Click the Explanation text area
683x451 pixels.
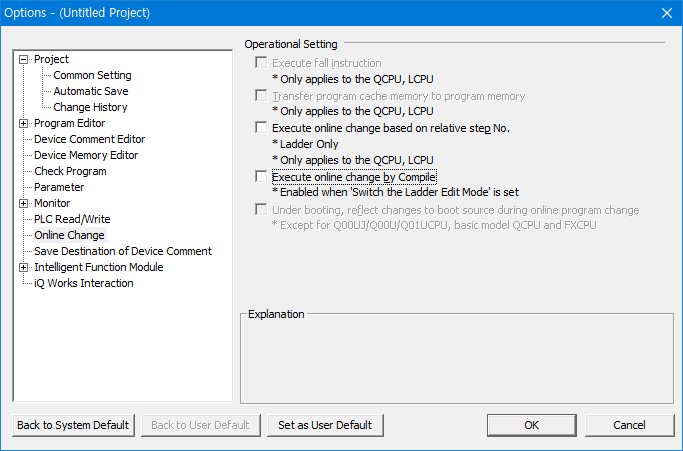(456, 359)
